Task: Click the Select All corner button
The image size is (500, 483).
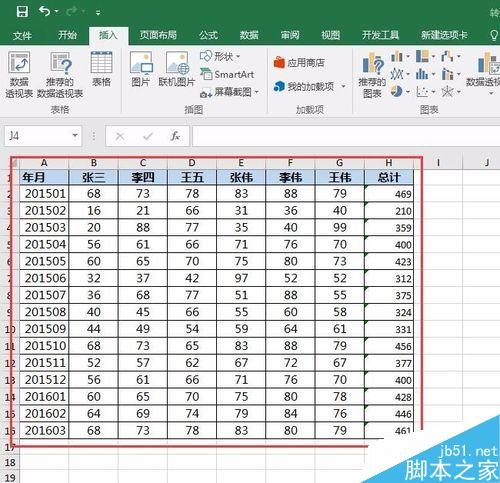Action: (14, 163)
